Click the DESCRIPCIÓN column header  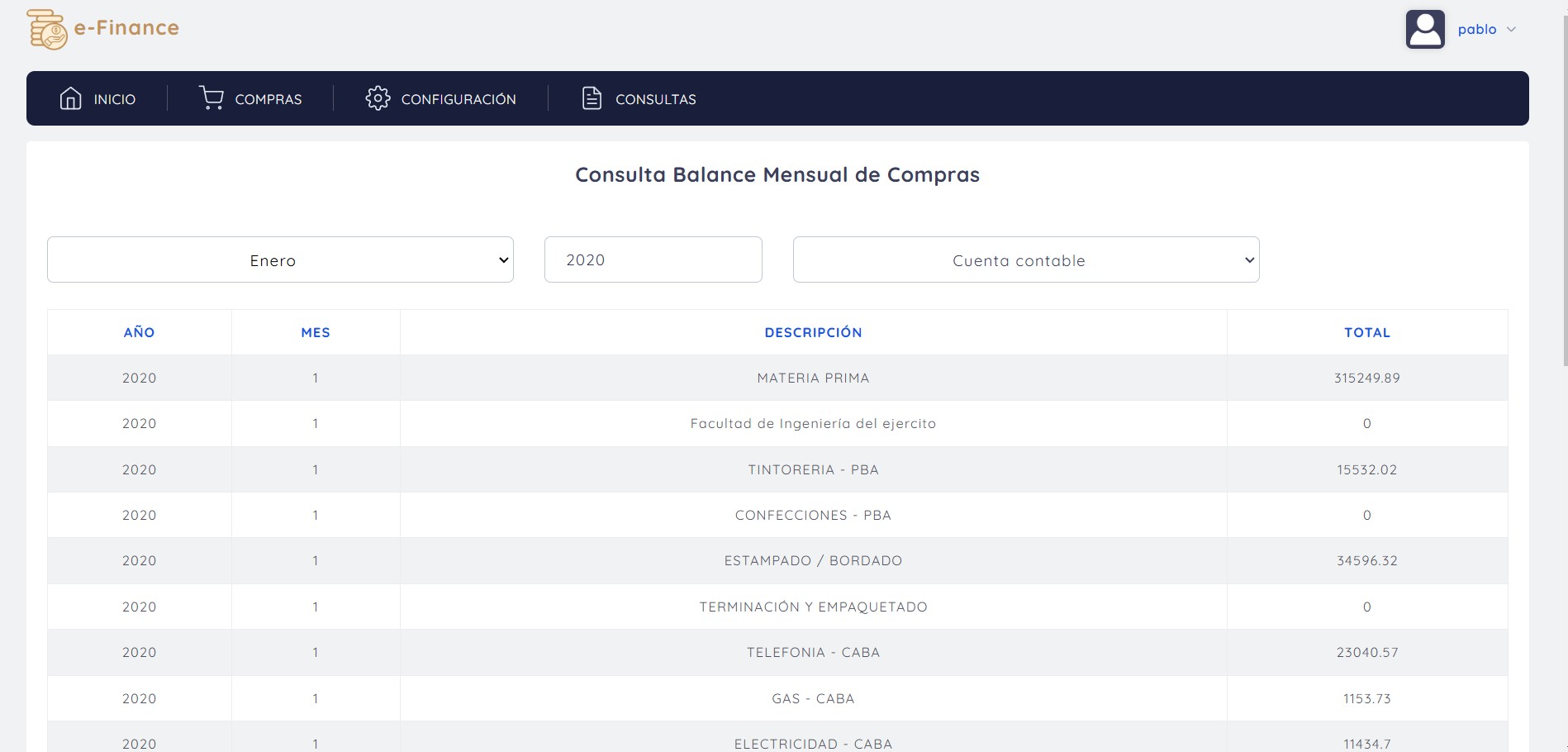(x=813, y=332)
